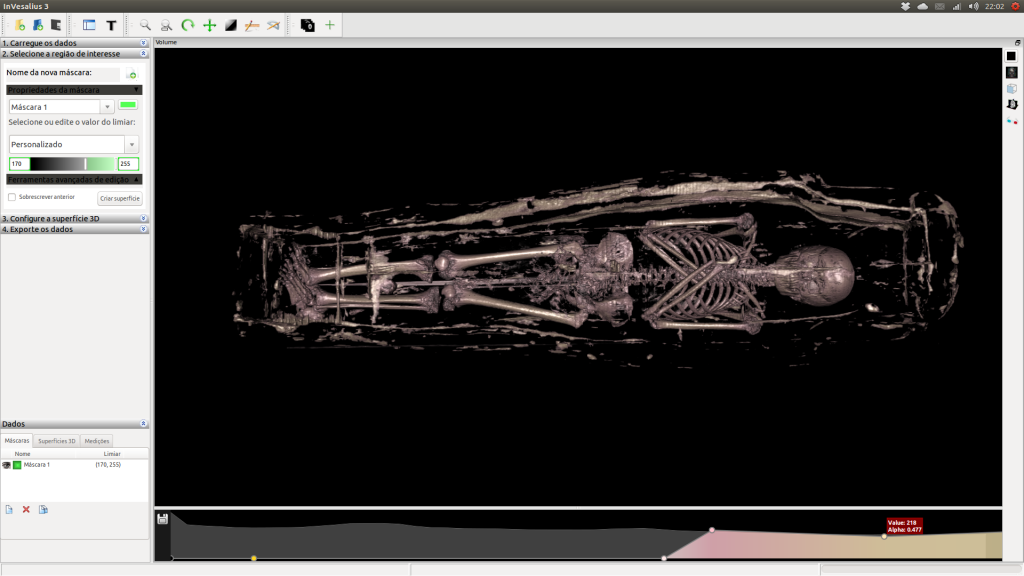Screen dimensions: 1024x576
Task: Open the Medições tab
Action: [95, 440]
